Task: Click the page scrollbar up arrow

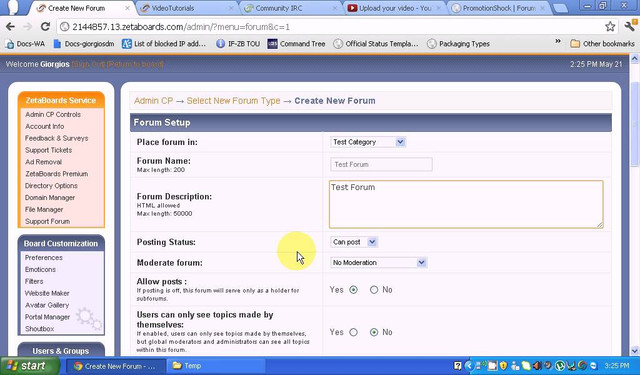Action: point(635,59)
